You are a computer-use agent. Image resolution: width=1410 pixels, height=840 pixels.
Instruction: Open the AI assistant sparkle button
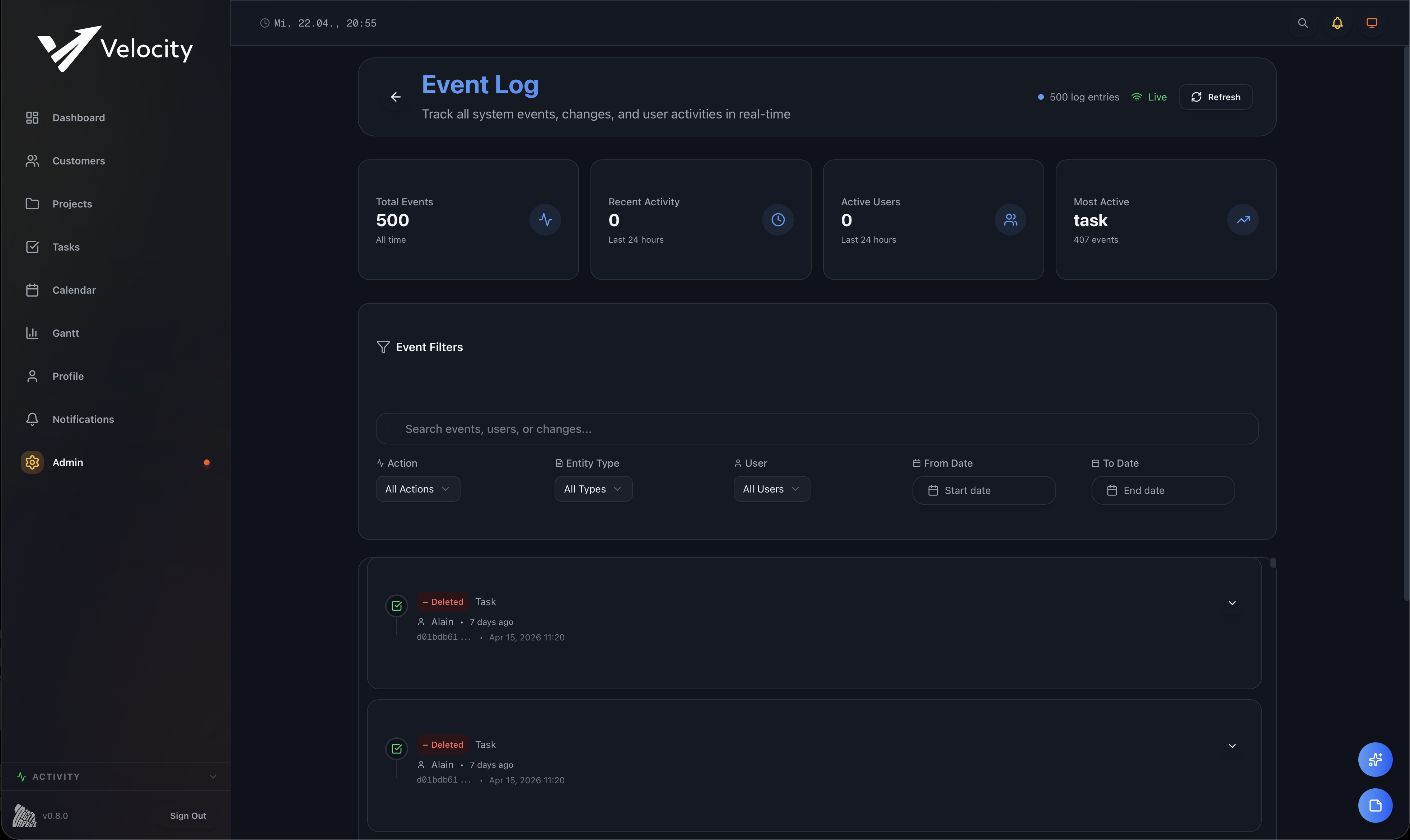(1376, 759)
